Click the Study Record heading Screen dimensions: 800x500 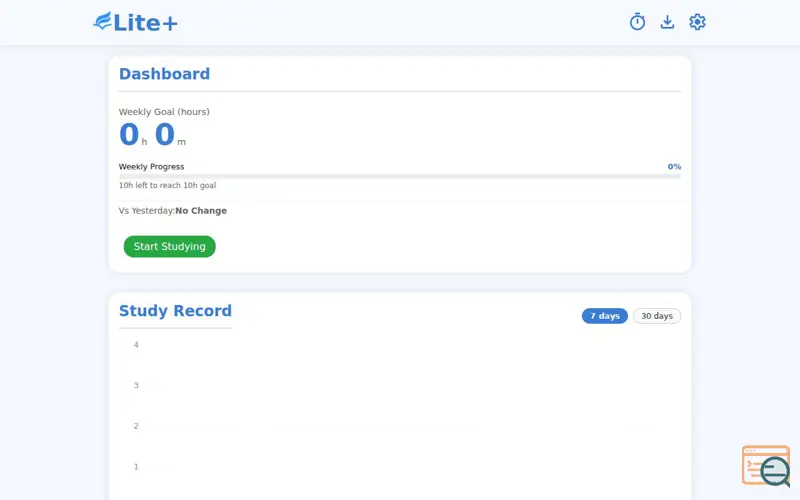click(x=175, y=311)
